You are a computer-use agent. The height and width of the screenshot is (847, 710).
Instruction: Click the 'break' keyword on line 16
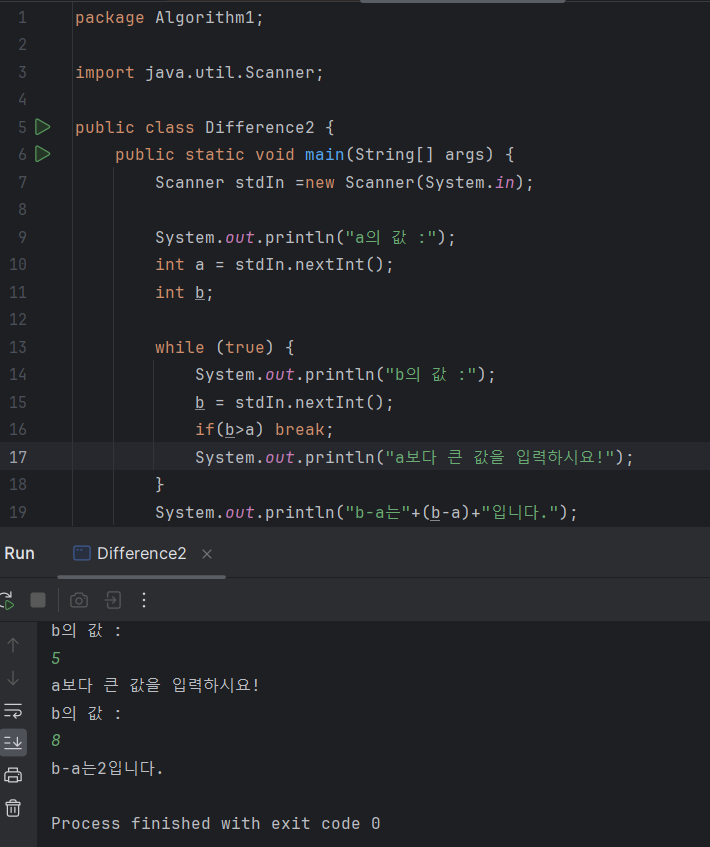click(300, 429)
